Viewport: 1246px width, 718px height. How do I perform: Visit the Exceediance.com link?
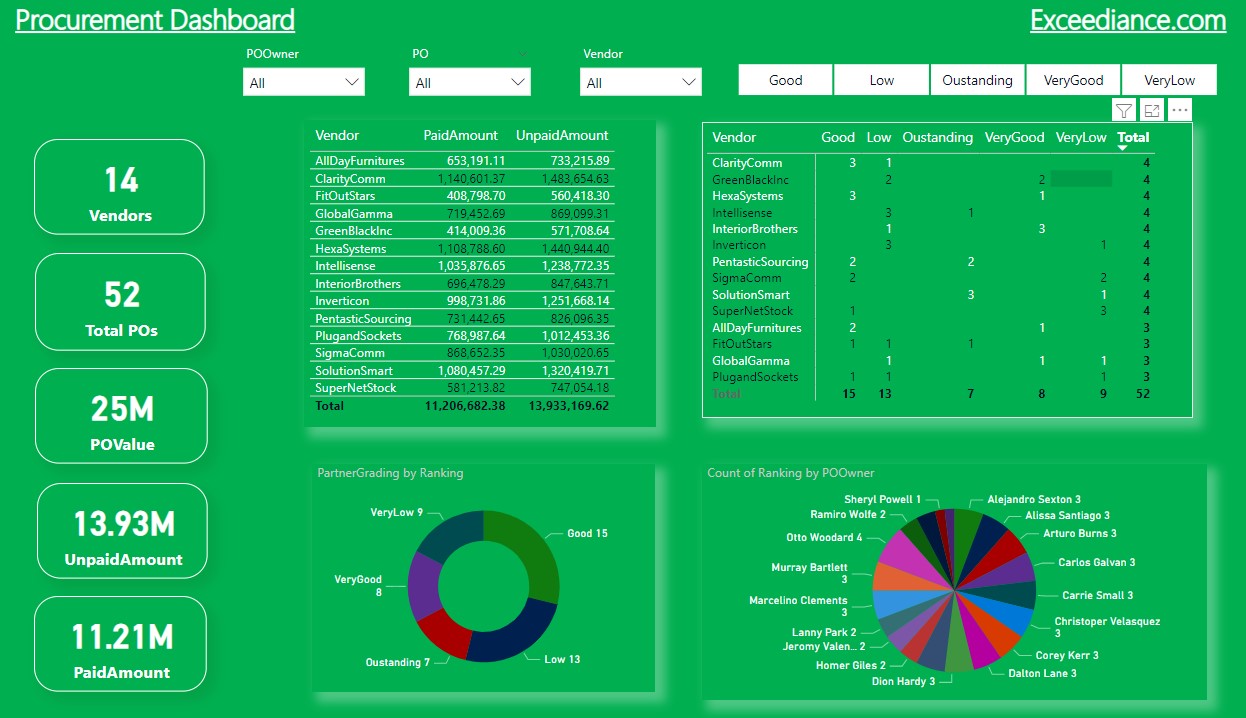pos(1128,19)
